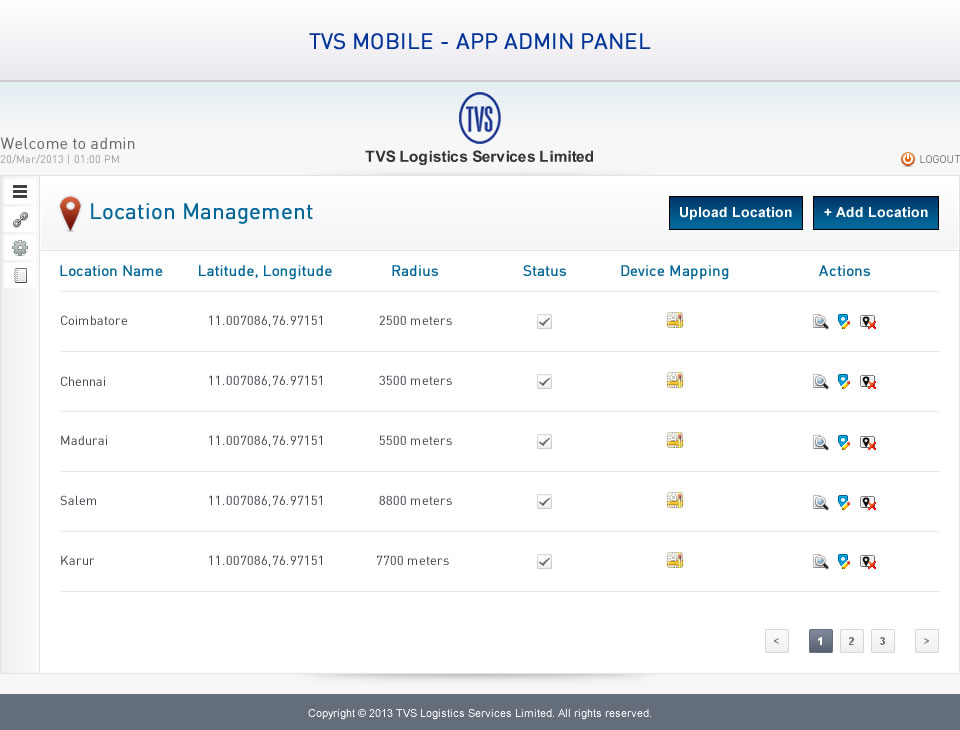This screenshot has width=960, height=730.
Task: View Coimbatore location details magnifier icon
Action: point(820,322)
